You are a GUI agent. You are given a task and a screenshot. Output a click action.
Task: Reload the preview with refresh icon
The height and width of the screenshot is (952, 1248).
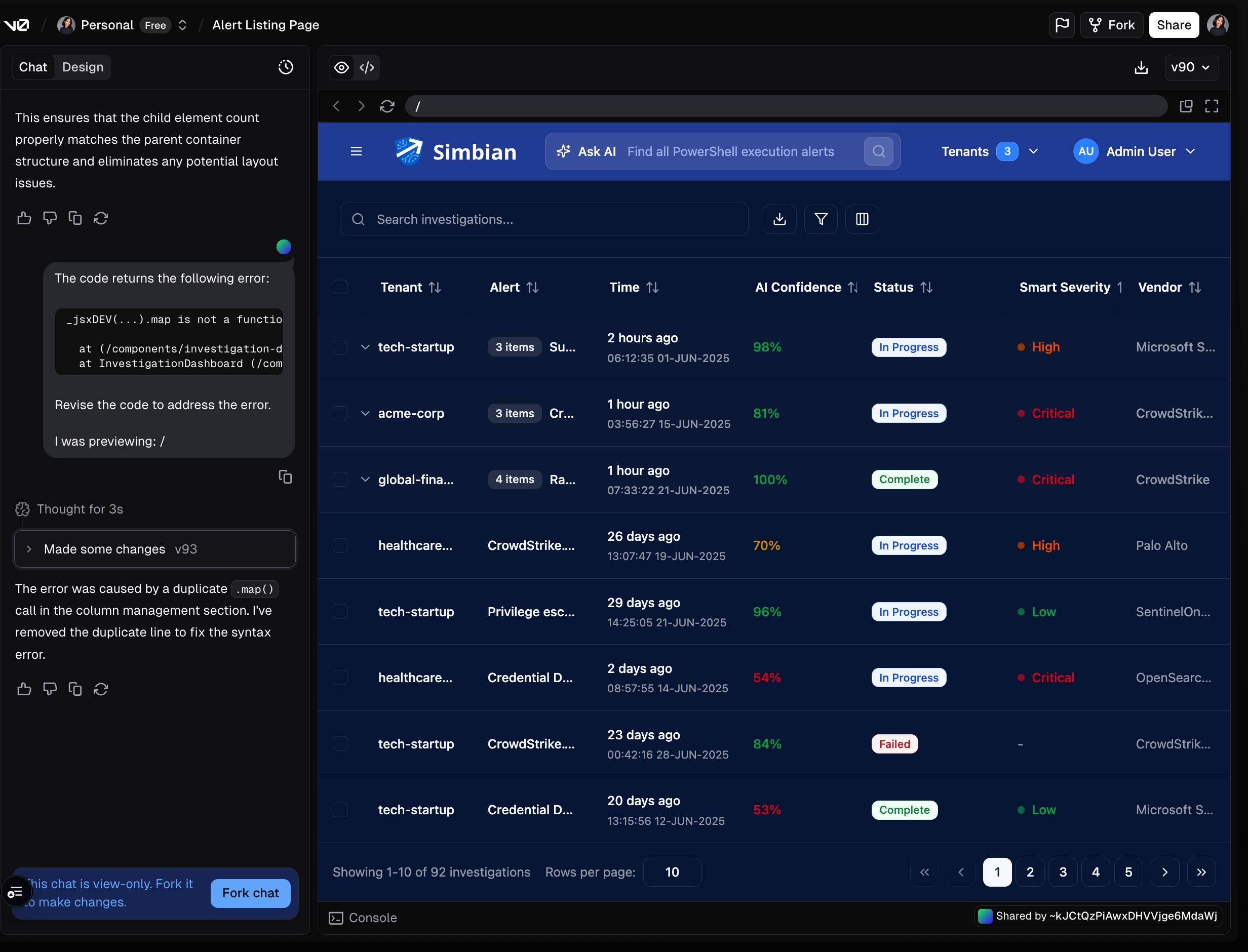[x=387, y=106]
